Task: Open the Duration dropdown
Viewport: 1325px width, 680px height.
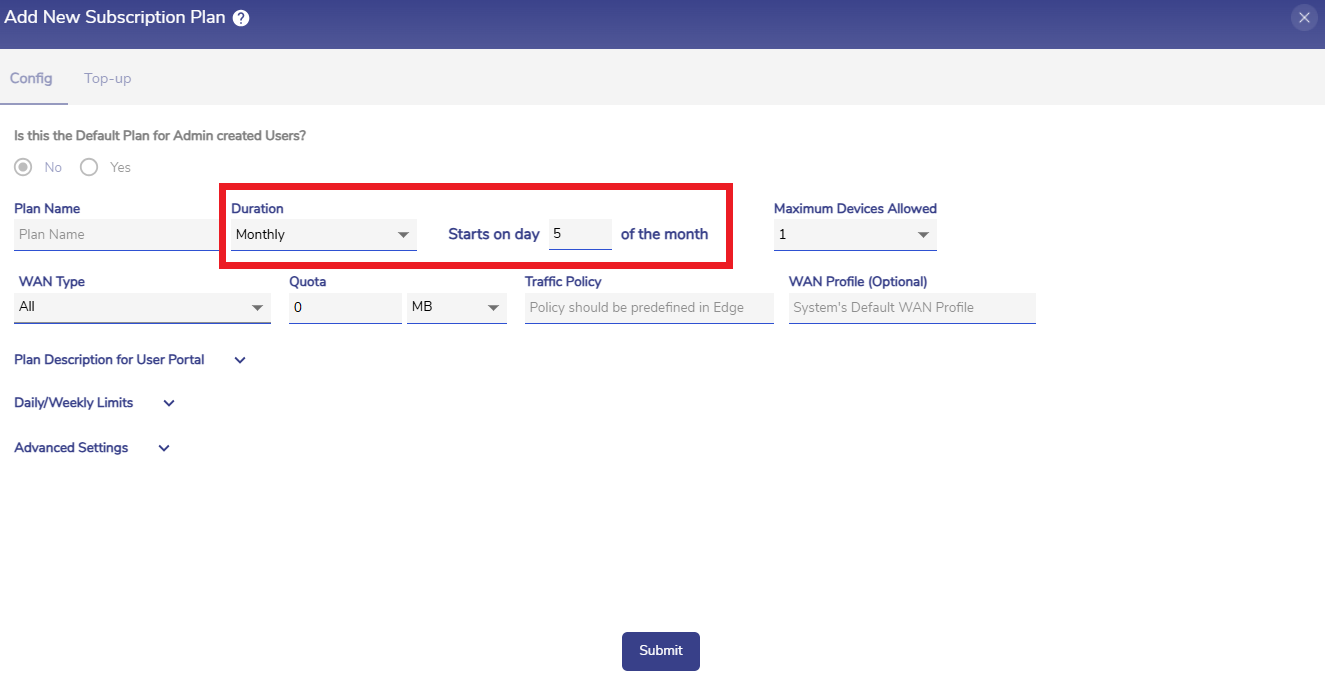Action: [x=323, y=234]
